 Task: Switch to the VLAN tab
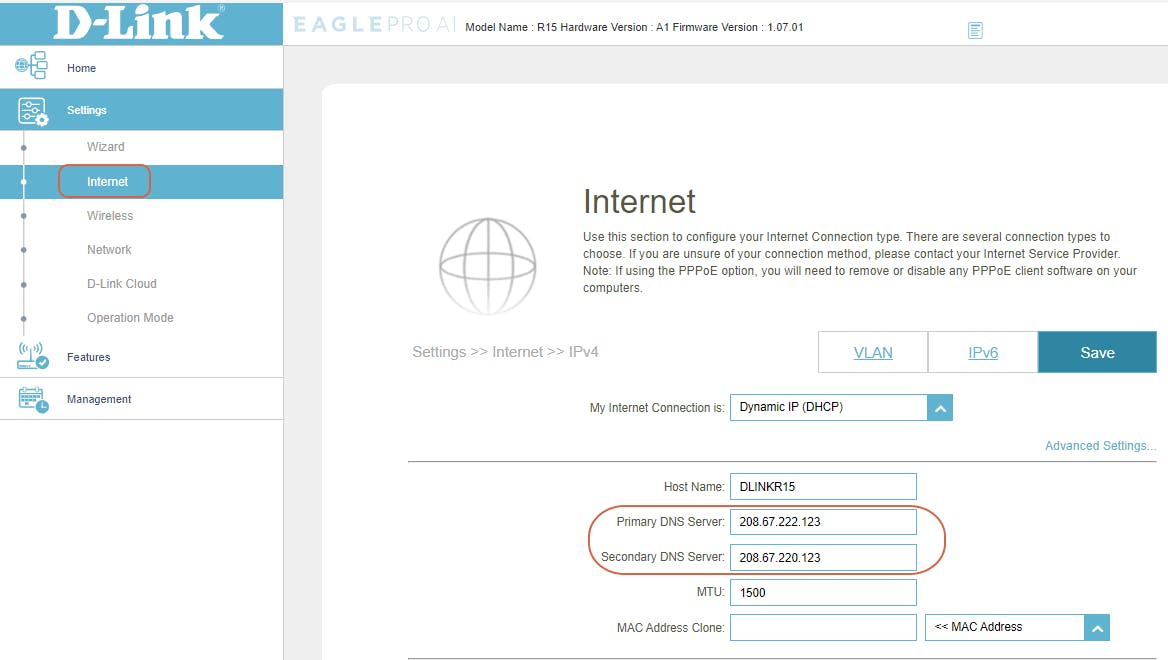(x=872, y=352)
